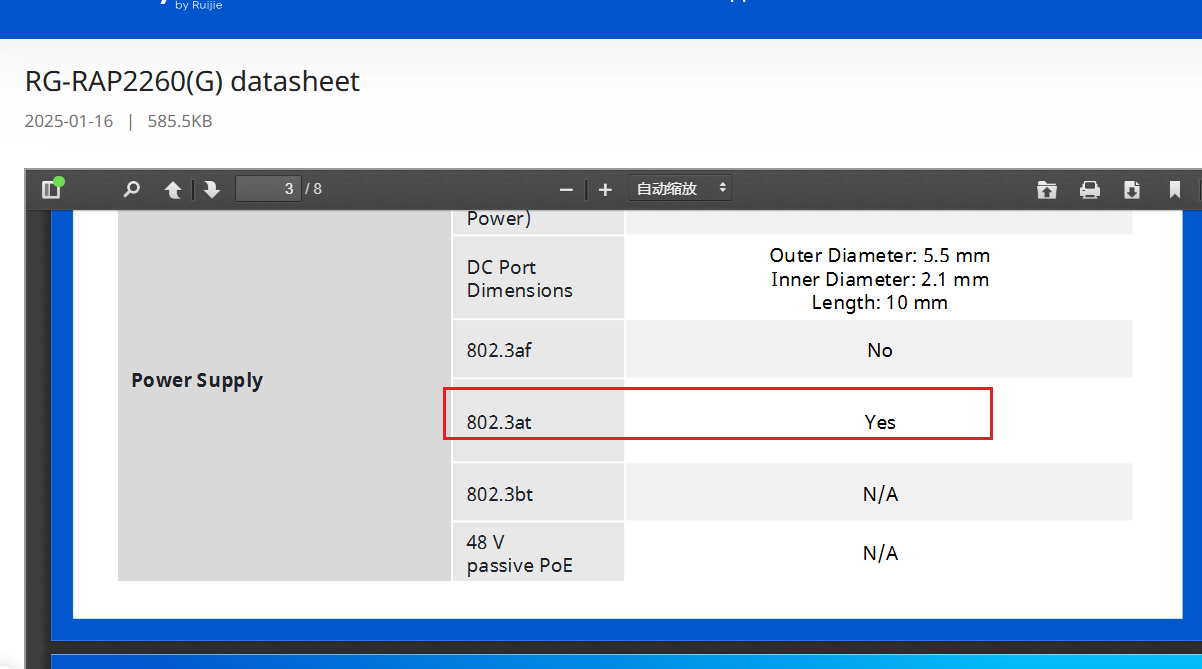The height and width of the screenshot is (669, 1202).
Task: Go to previous page with up arrow
Action: pos(173,189)
